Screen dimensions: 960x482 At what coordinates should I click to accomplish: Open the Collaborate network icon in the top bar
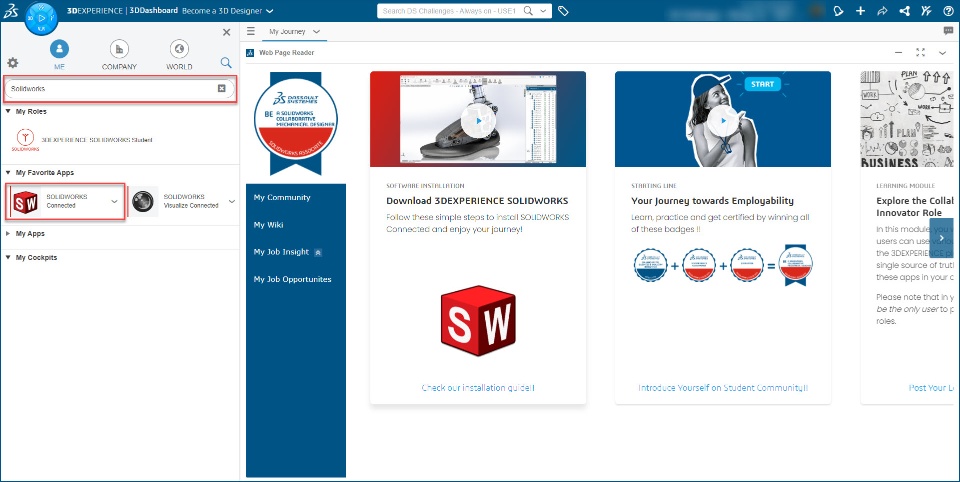click(904, 11)
